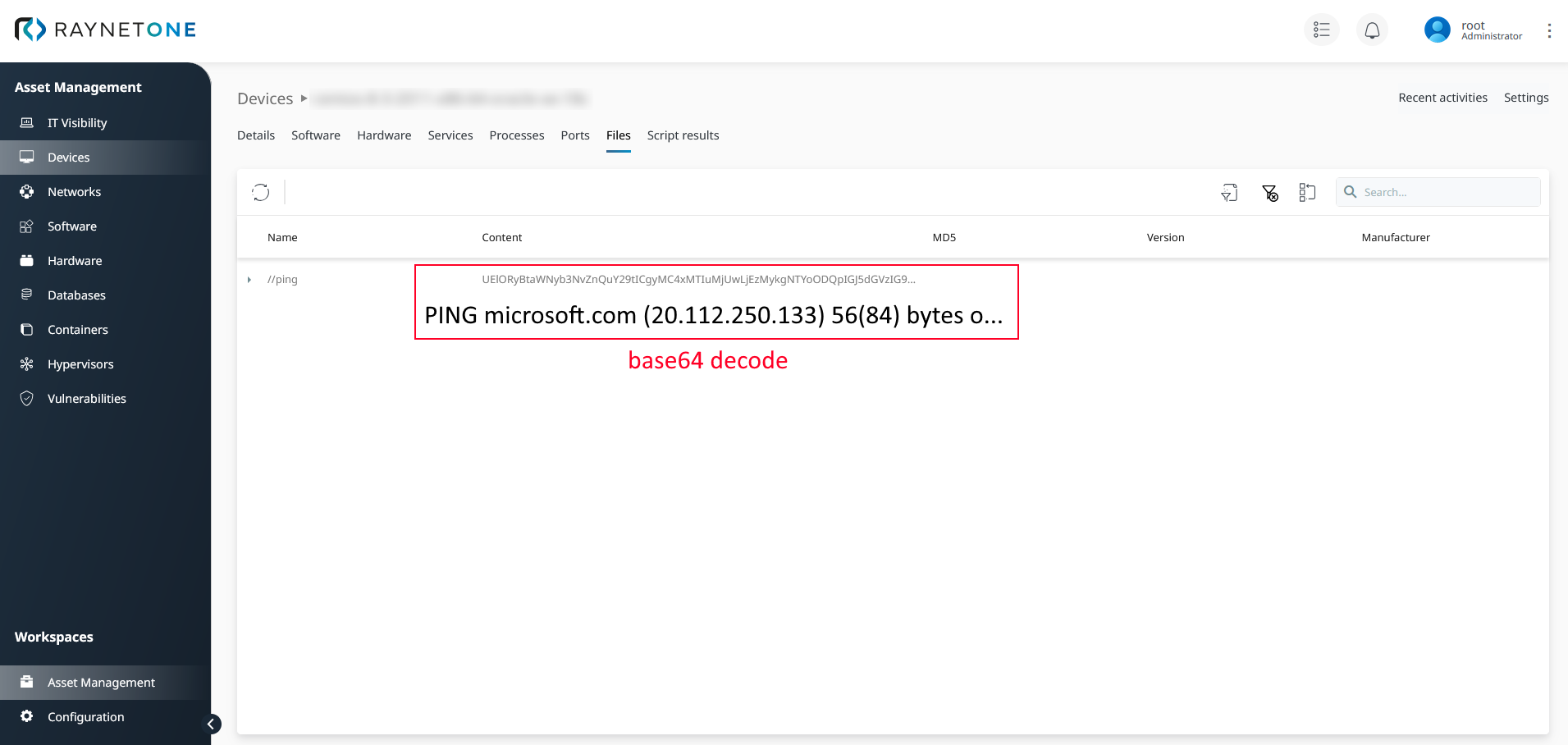
Task: Click the refresh icon in the files toolbar
Action: pyautogui.click(x=261, y=192)
